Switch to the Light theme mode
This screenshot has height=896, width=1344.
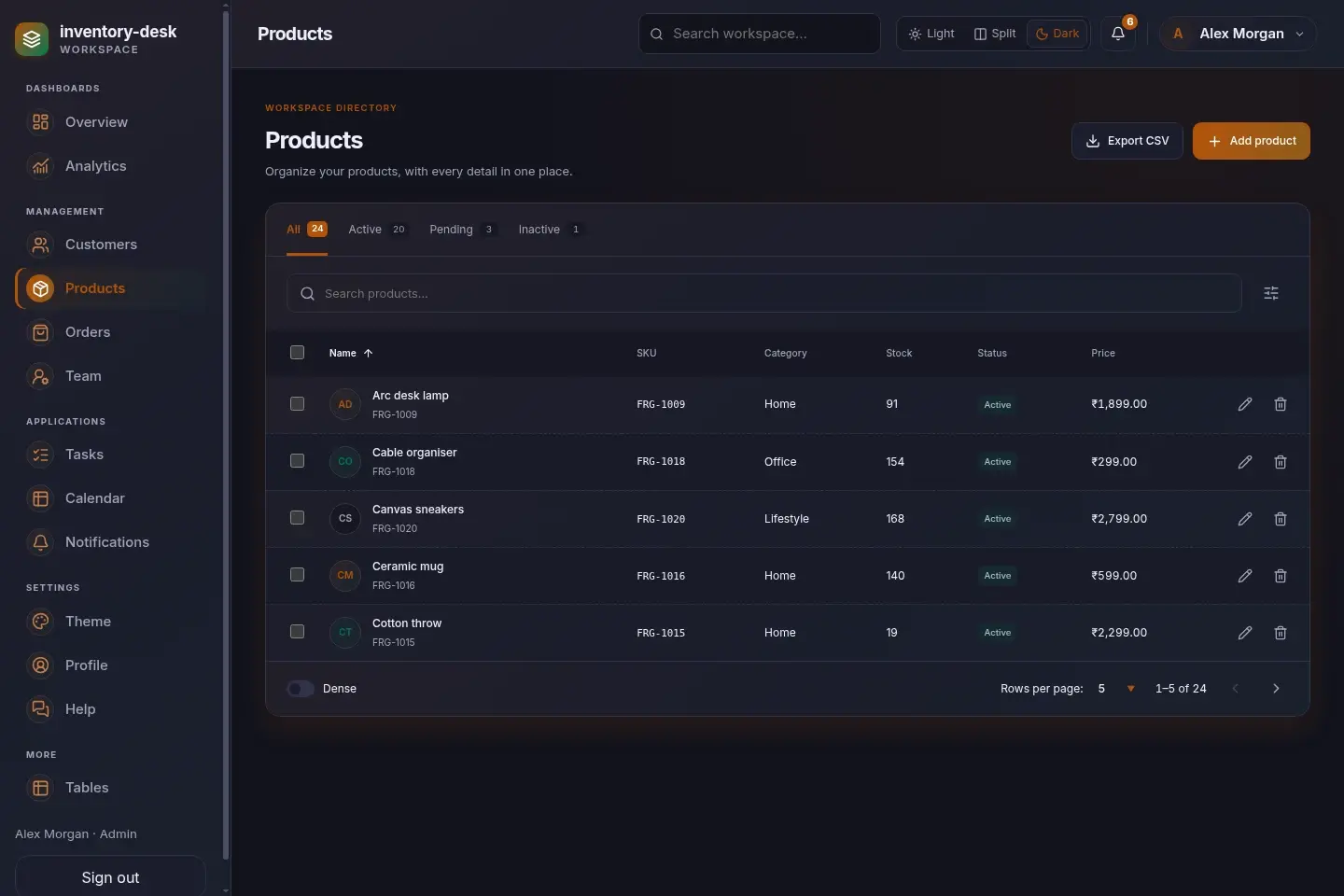pos(931,34)
